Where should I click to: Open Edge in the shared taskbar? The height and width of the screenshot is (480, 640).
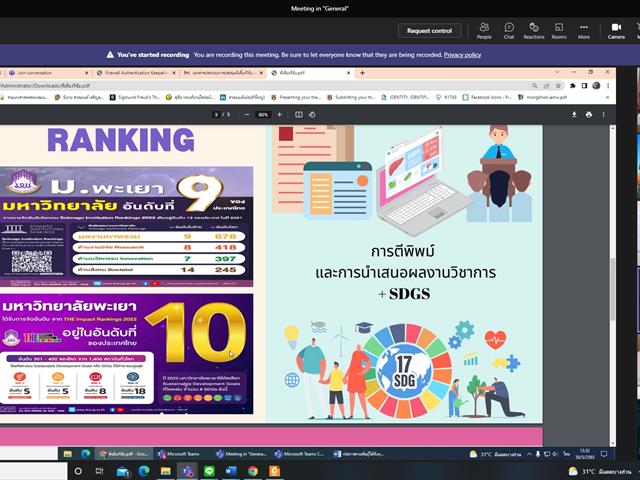pos(85,453)
